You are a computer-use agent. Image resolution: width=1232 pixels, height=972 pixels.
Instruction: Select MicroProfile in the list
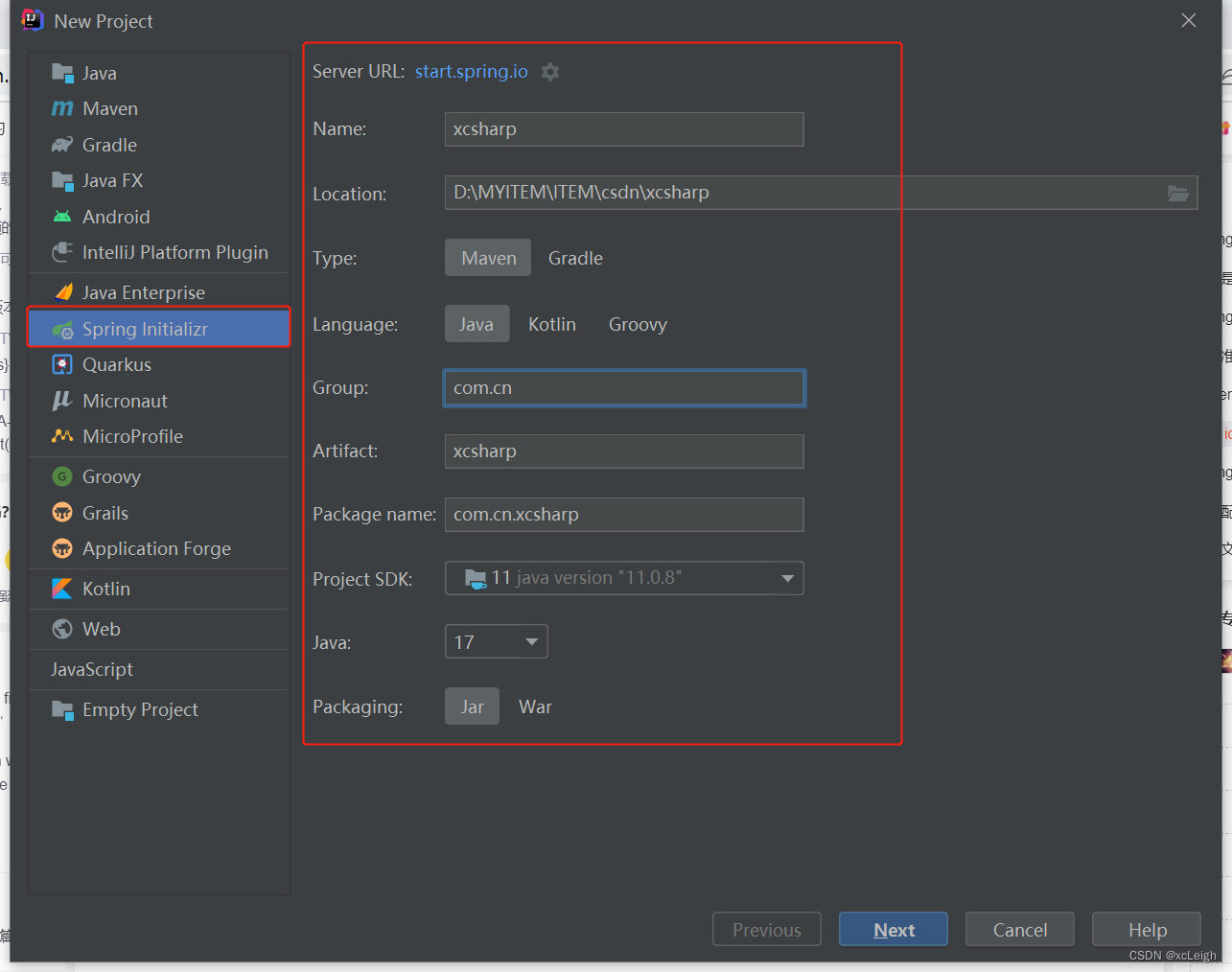(x=159, y=436)
